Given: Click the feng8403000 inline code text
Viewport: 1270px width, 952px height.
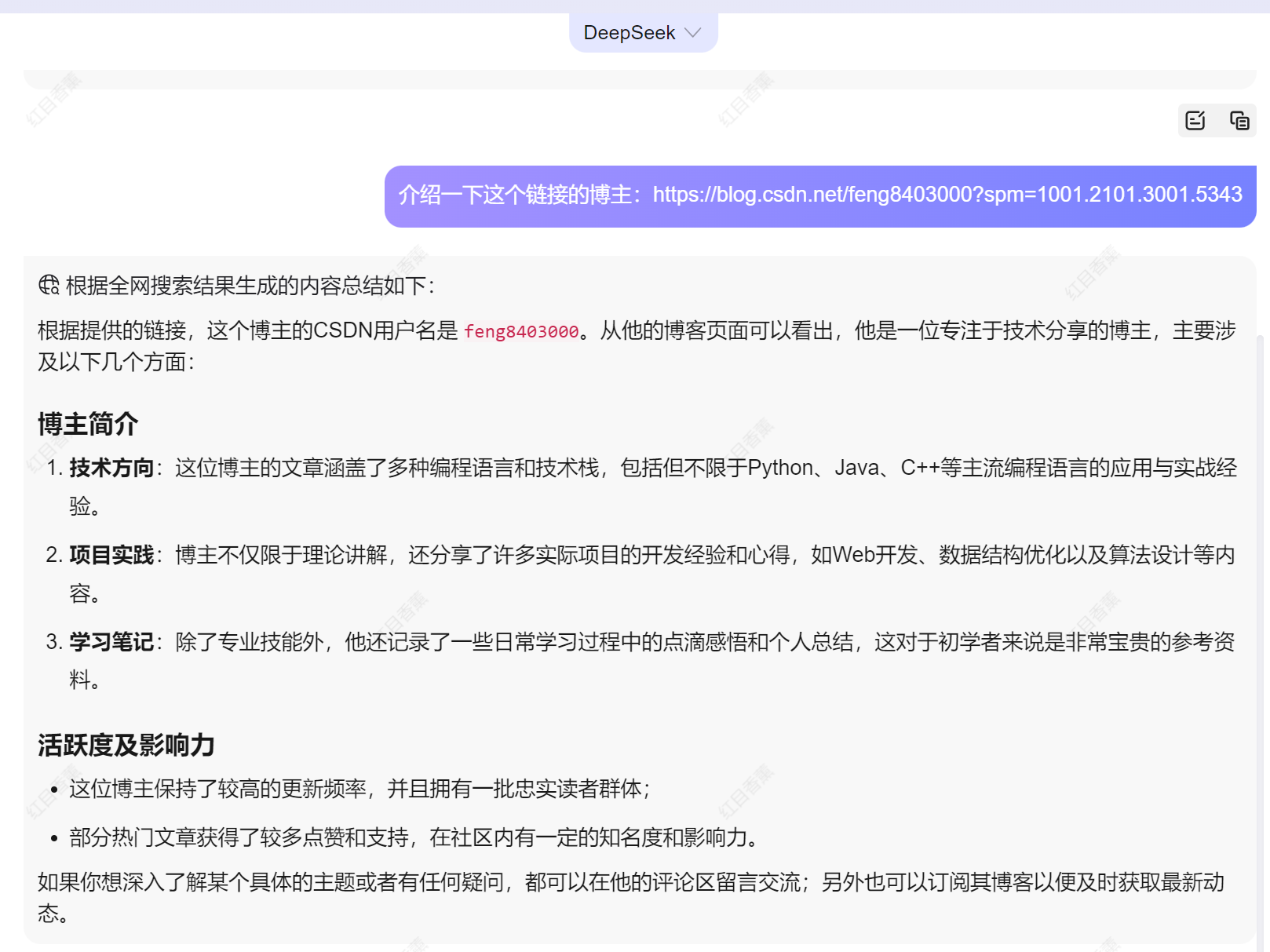Looking at the screenshot, I should tap(521, 332).
